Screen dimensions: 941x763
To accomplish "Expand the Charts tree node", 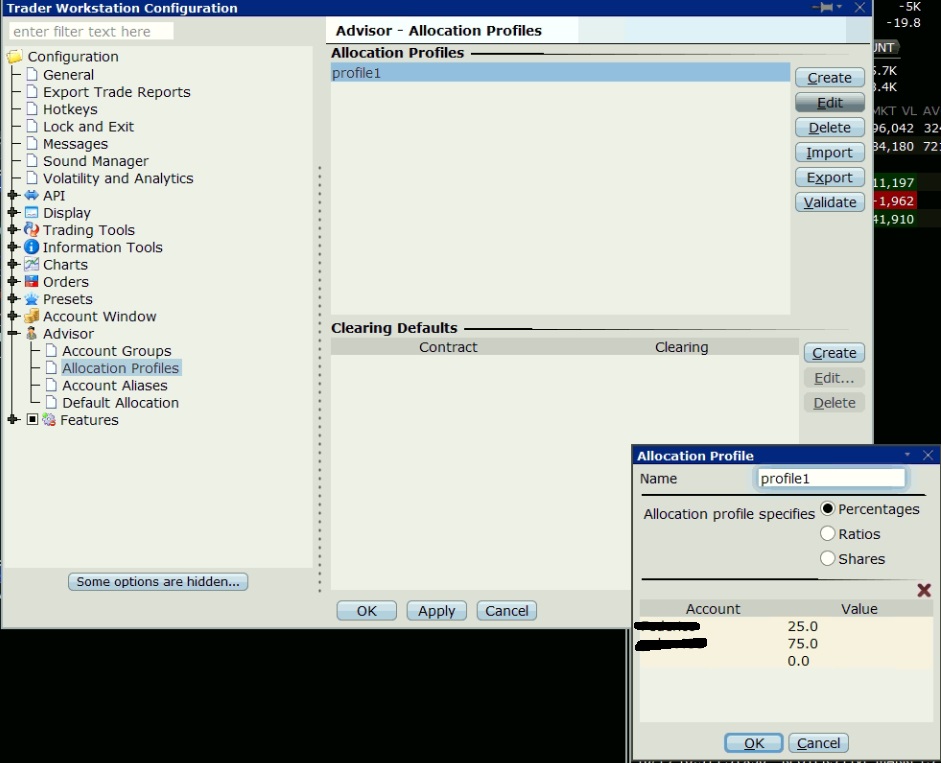I will pyautogui.click(x=13, y=264).
